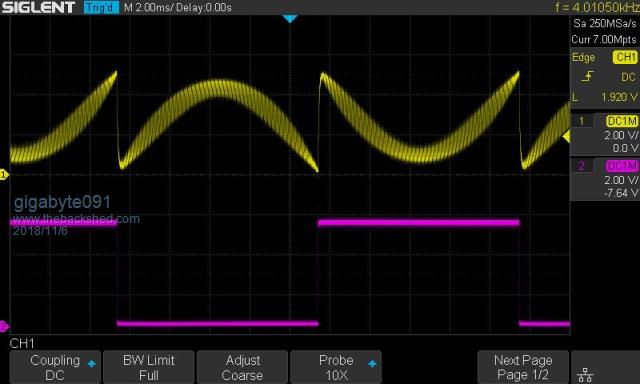
Task: Click the frequency counter readout
Action: 597,7
